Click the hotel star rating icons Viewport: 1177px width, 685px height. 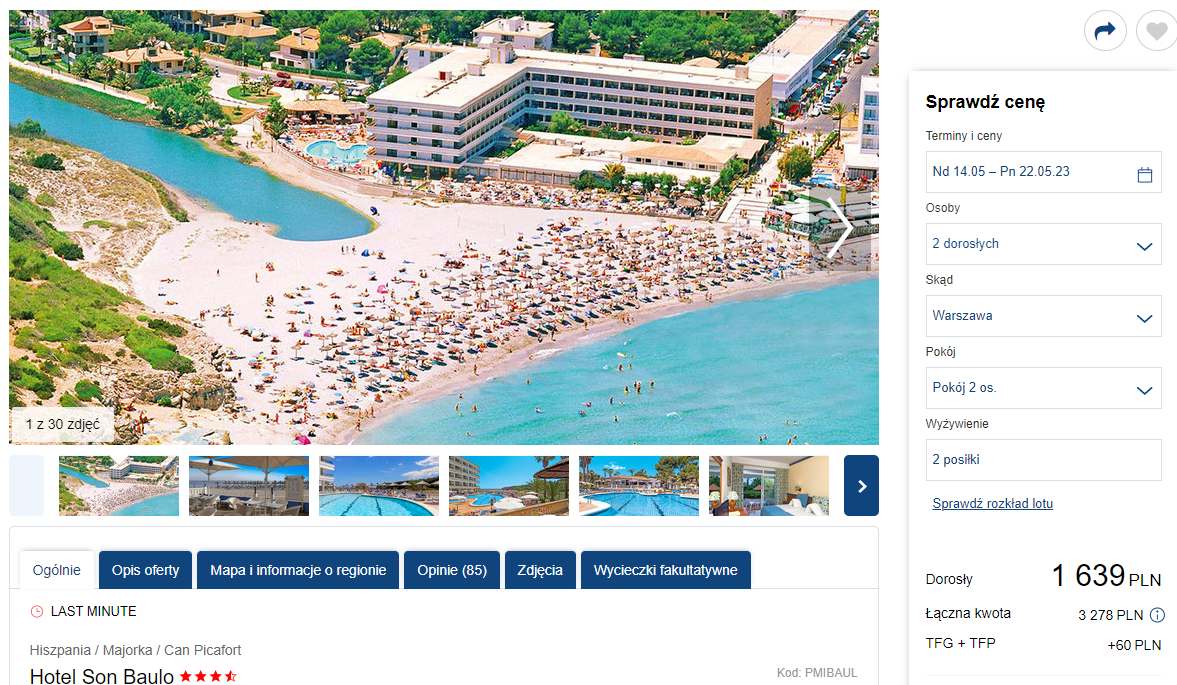point(208,676)
